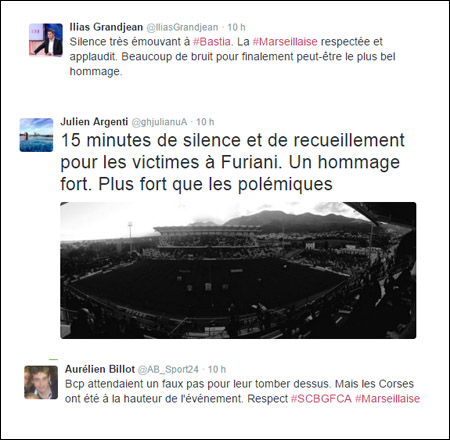The width and height of the screenshot is (450, 440).
Task: Open Julien Argenti's profile avatar
Action: click(x=36, y=135)
